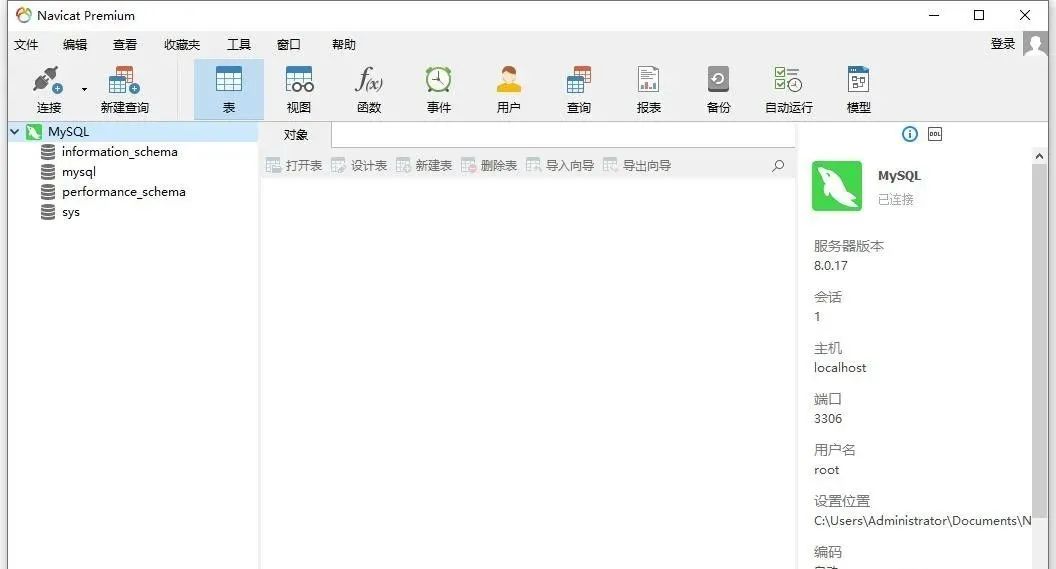Open the Event (事件) clock icon
Image resolution: width=1056 pixels, height=569 pixels.
click(x=438, y=80)
